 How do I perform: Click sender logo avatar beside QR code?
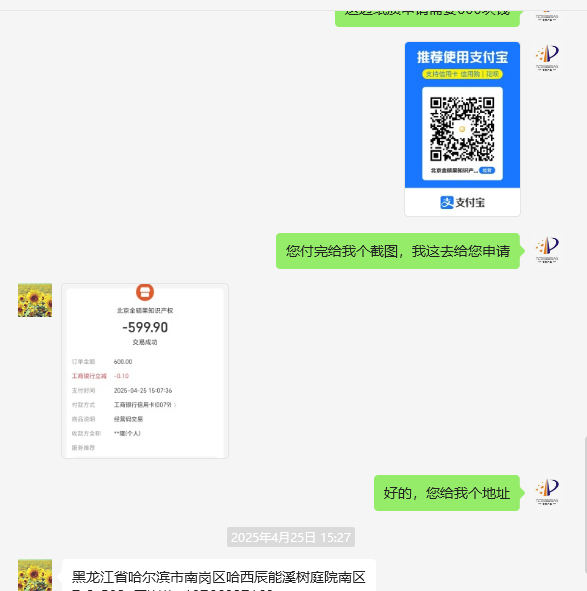pos(547,59)
